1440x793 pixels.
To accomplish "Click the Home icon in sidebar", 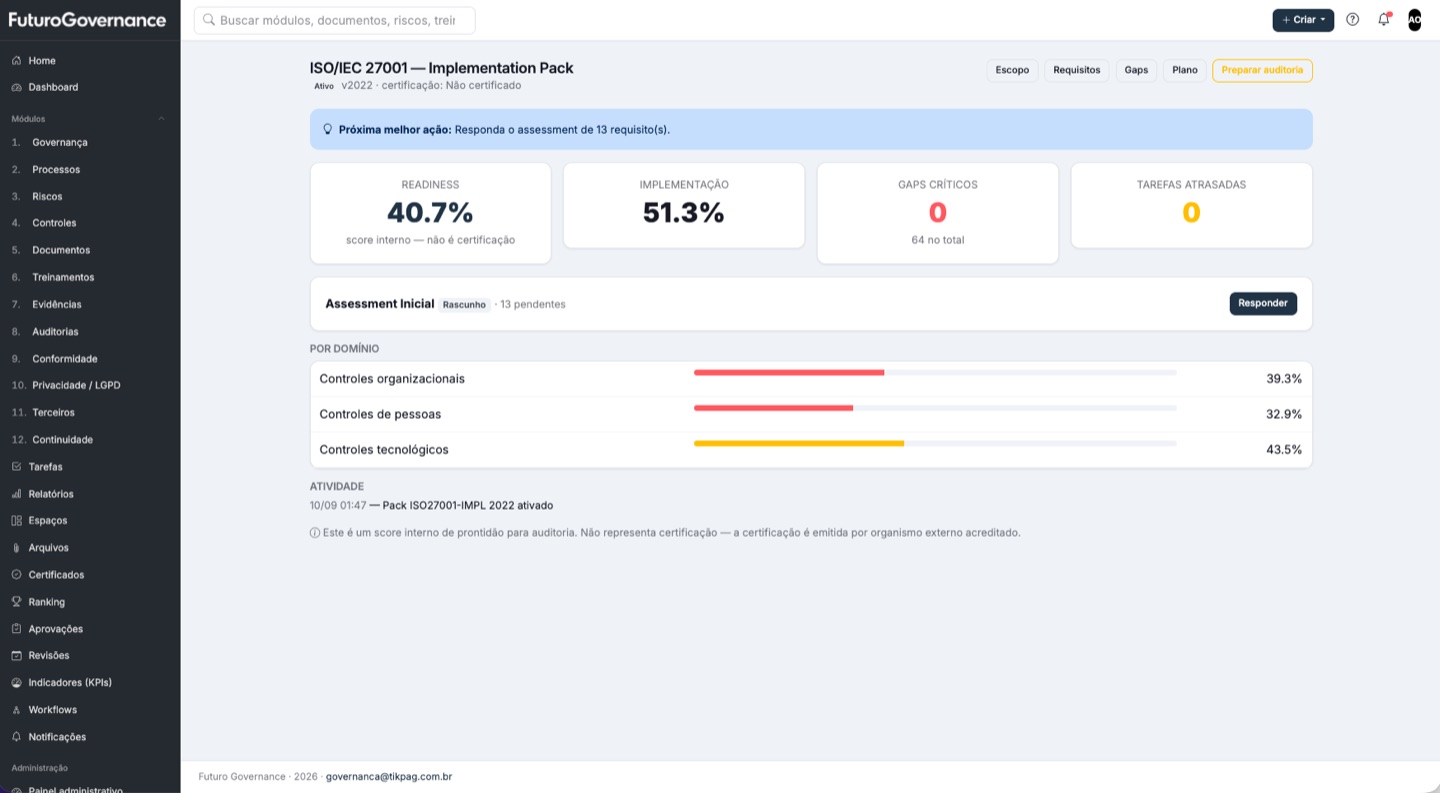I will [16, 61].
